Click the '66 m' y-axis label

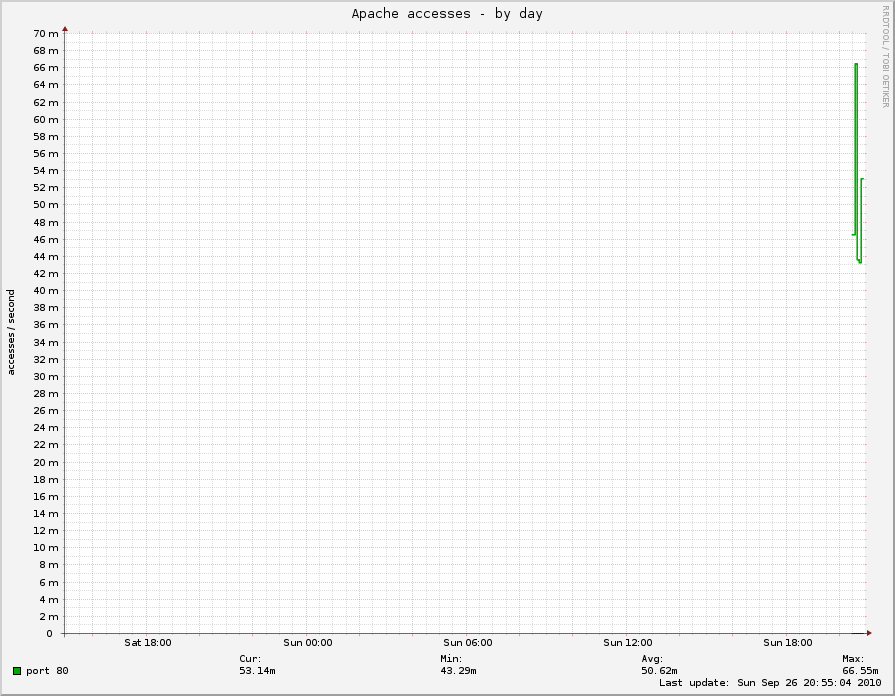coord(46,67)
